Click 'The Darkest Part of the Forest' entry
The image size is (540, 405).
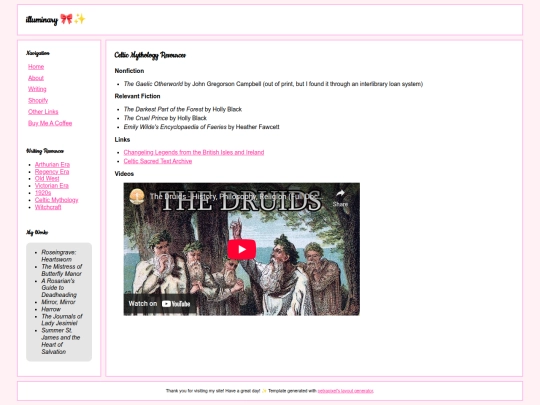point(183,110)
